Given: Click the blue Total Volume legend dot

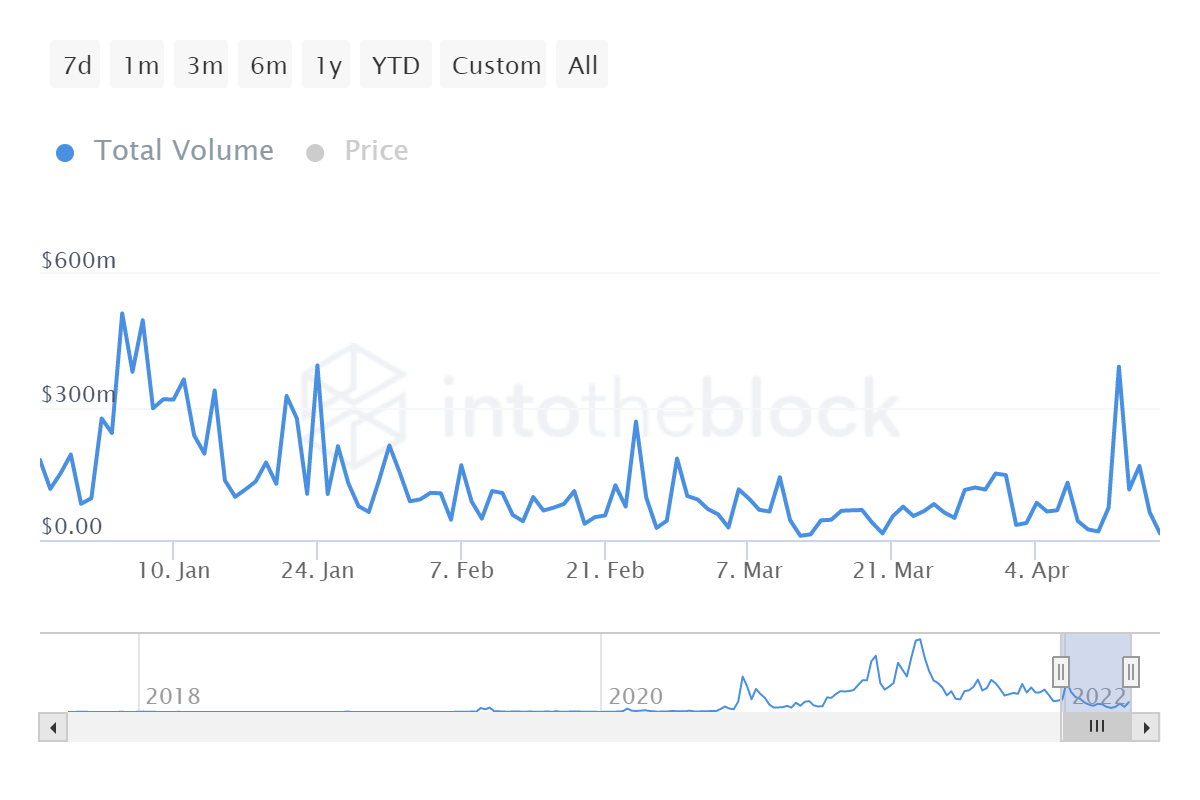Looking at the screenshot, I should 65,151.
